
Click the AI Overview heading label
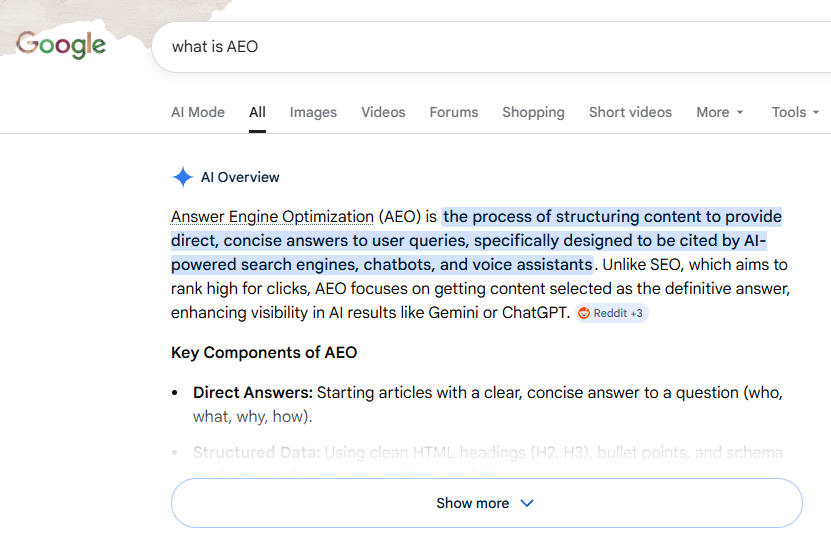240,177
